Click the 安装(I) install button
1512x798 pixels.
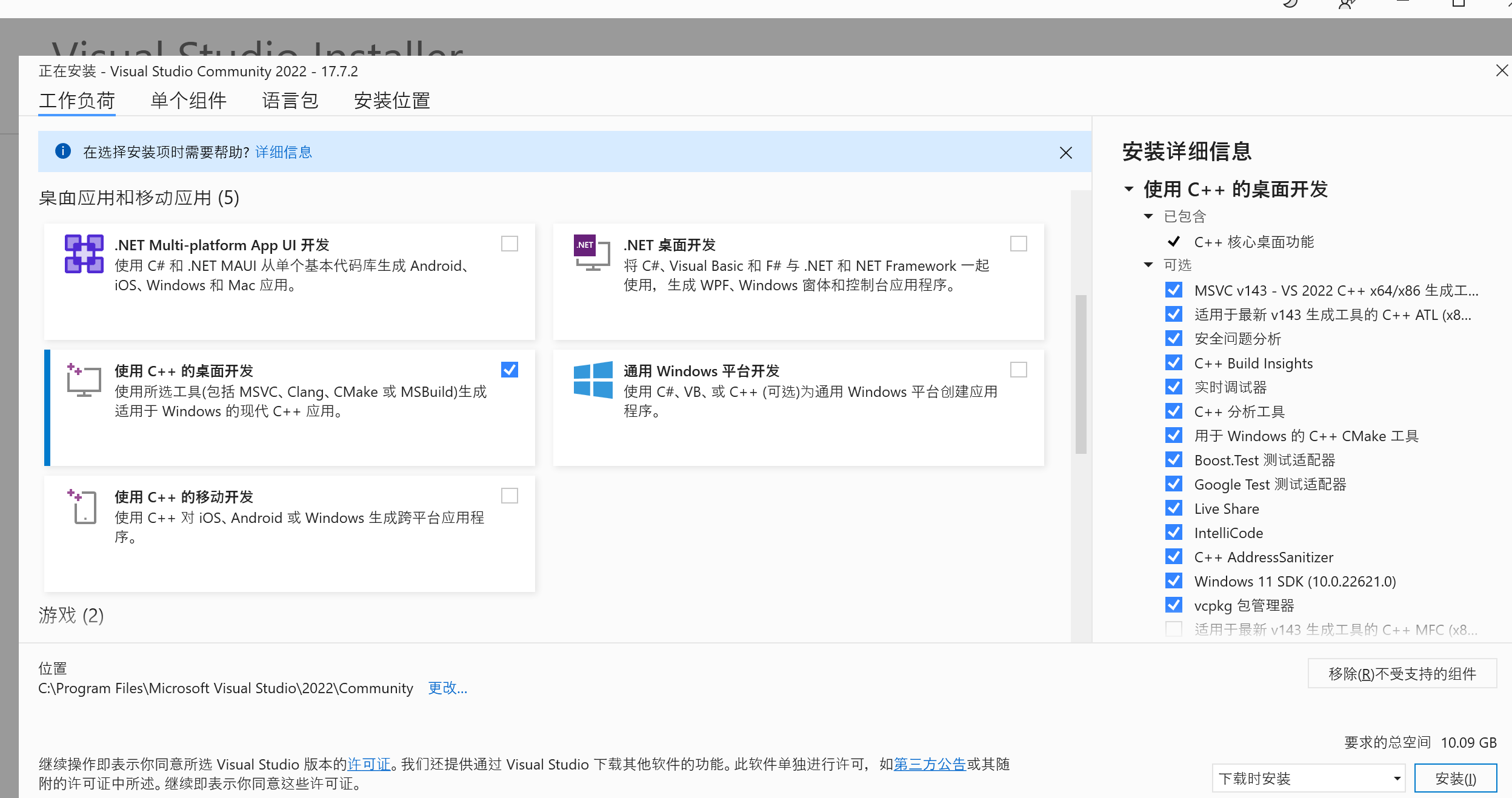point(1455,779)
